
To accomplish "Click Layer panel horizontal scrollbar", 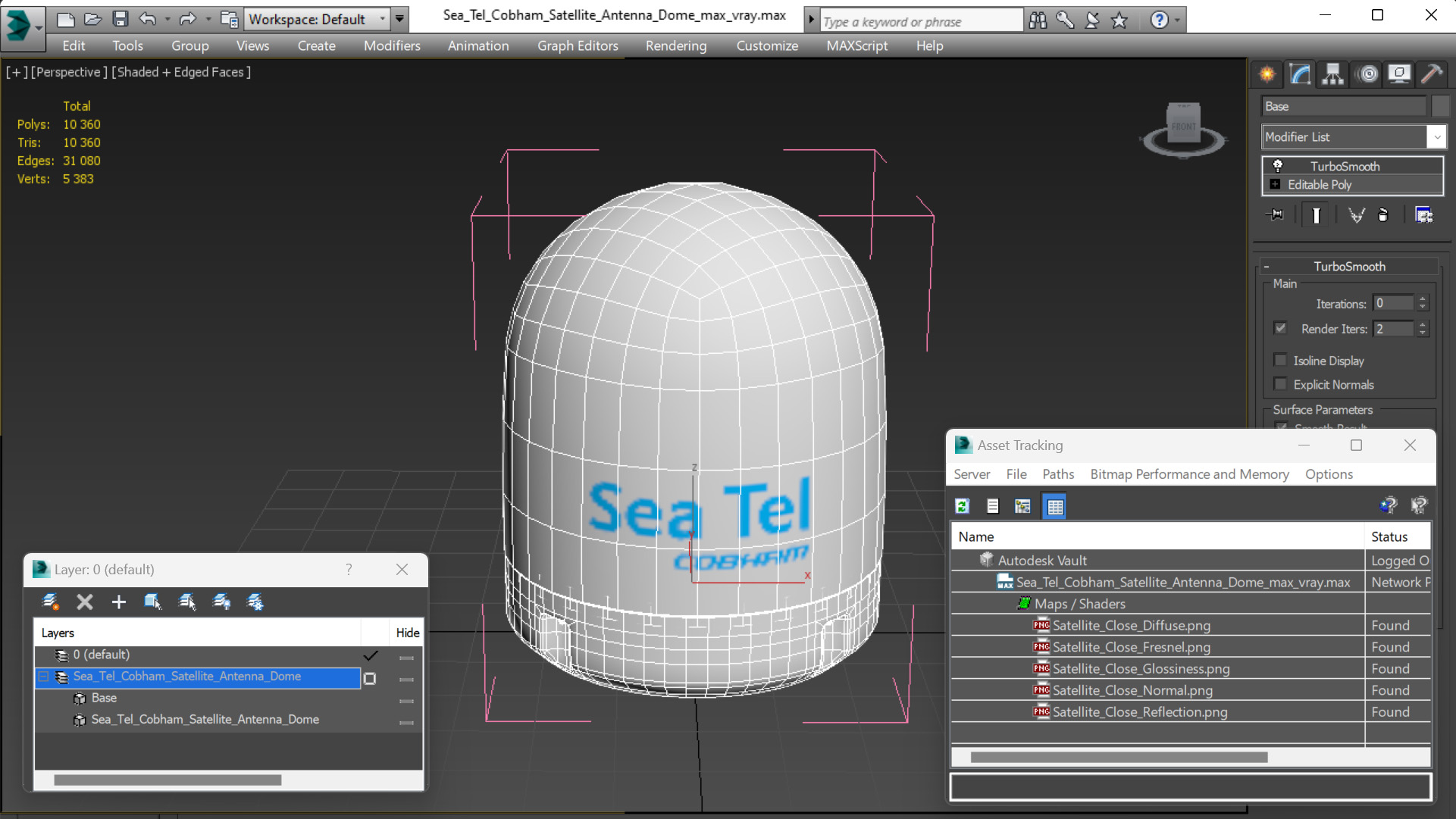I will [168, 780].
